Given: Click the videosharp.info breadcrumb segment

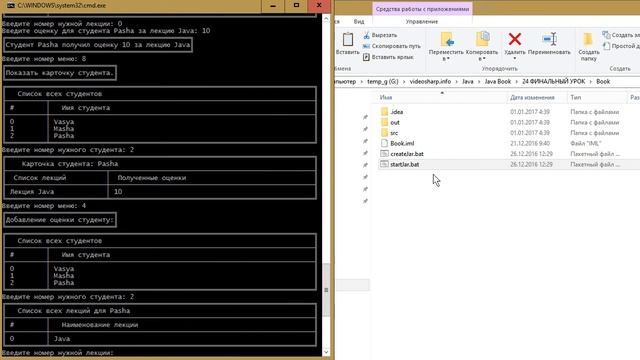Looking at the screenshot, I should click(x=430, y=82).
